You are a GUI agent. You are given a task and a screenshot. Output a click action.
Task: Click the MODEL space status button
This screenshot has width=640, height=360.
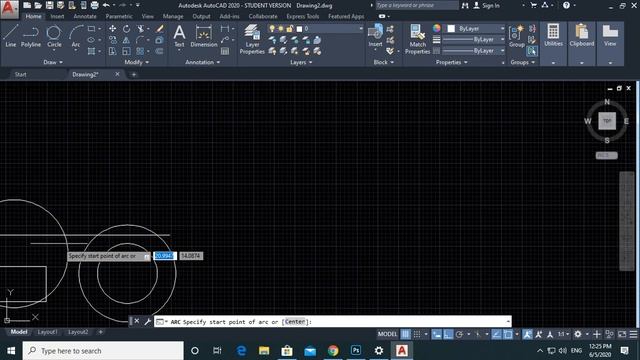coord(387,334)
